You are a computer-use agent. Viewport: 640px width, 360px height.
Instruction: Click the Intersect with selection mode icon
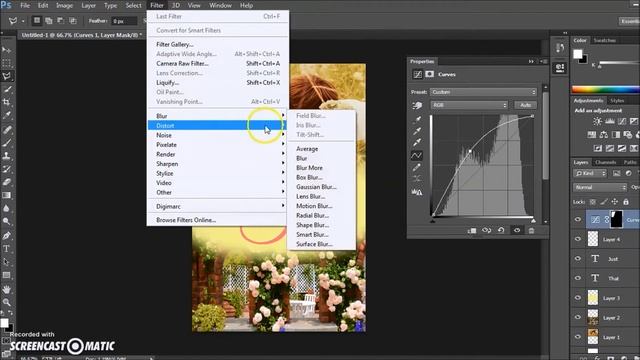(x=73, y=20)
